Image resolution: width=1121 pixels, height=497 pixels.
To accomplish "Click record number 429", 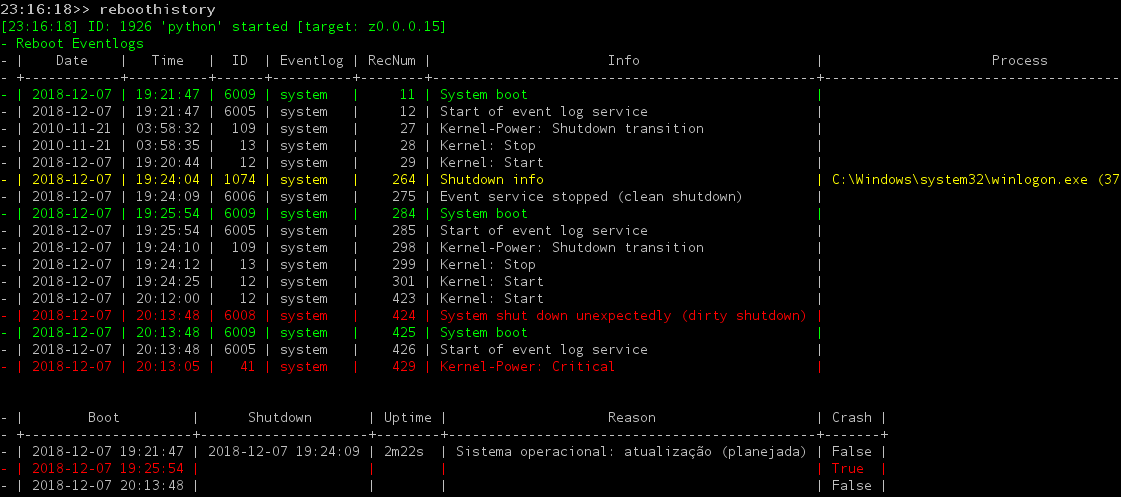I will tap(403, 366).
